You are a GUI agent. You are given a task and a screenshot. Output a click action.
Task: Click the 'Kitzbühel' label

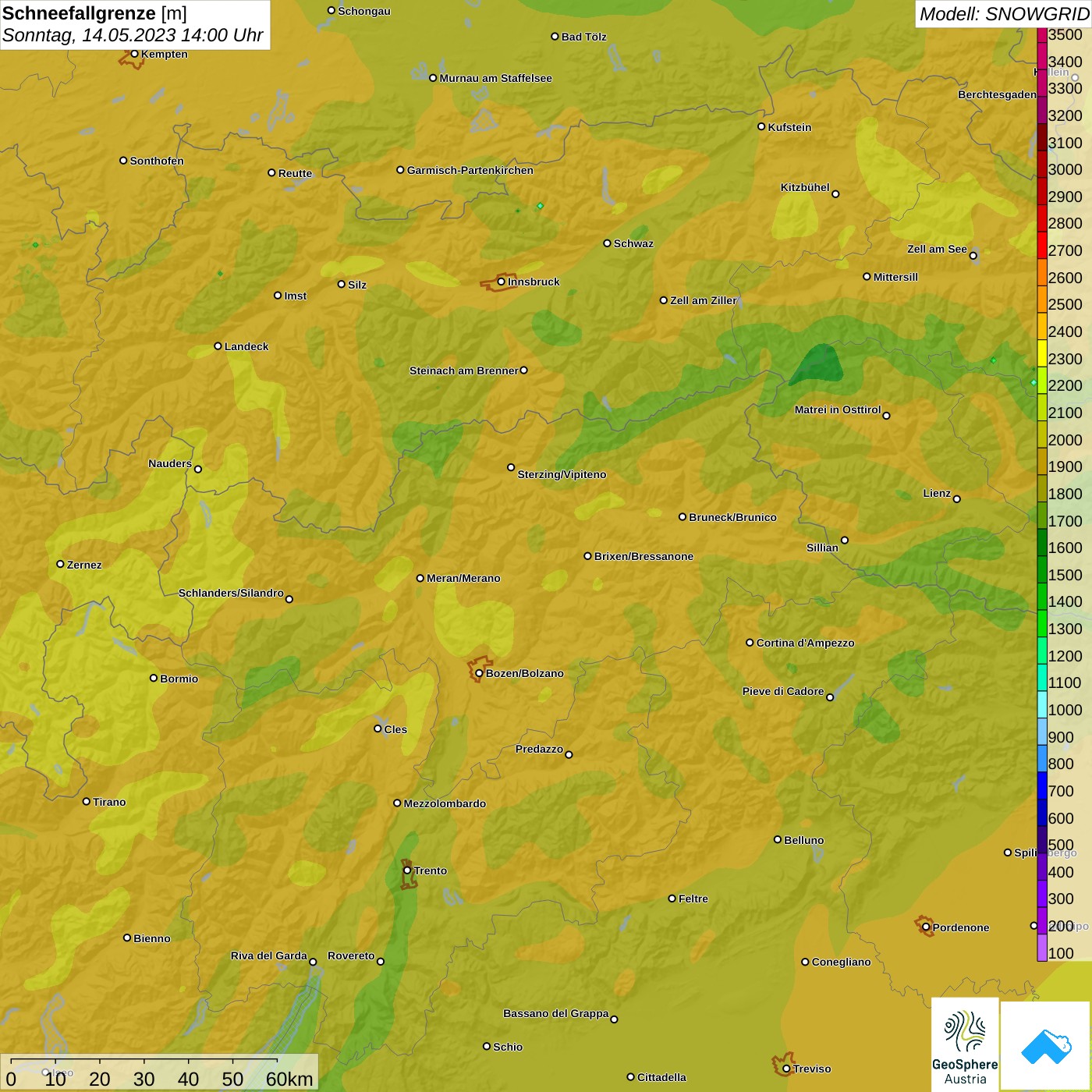[x=805, y=187]
